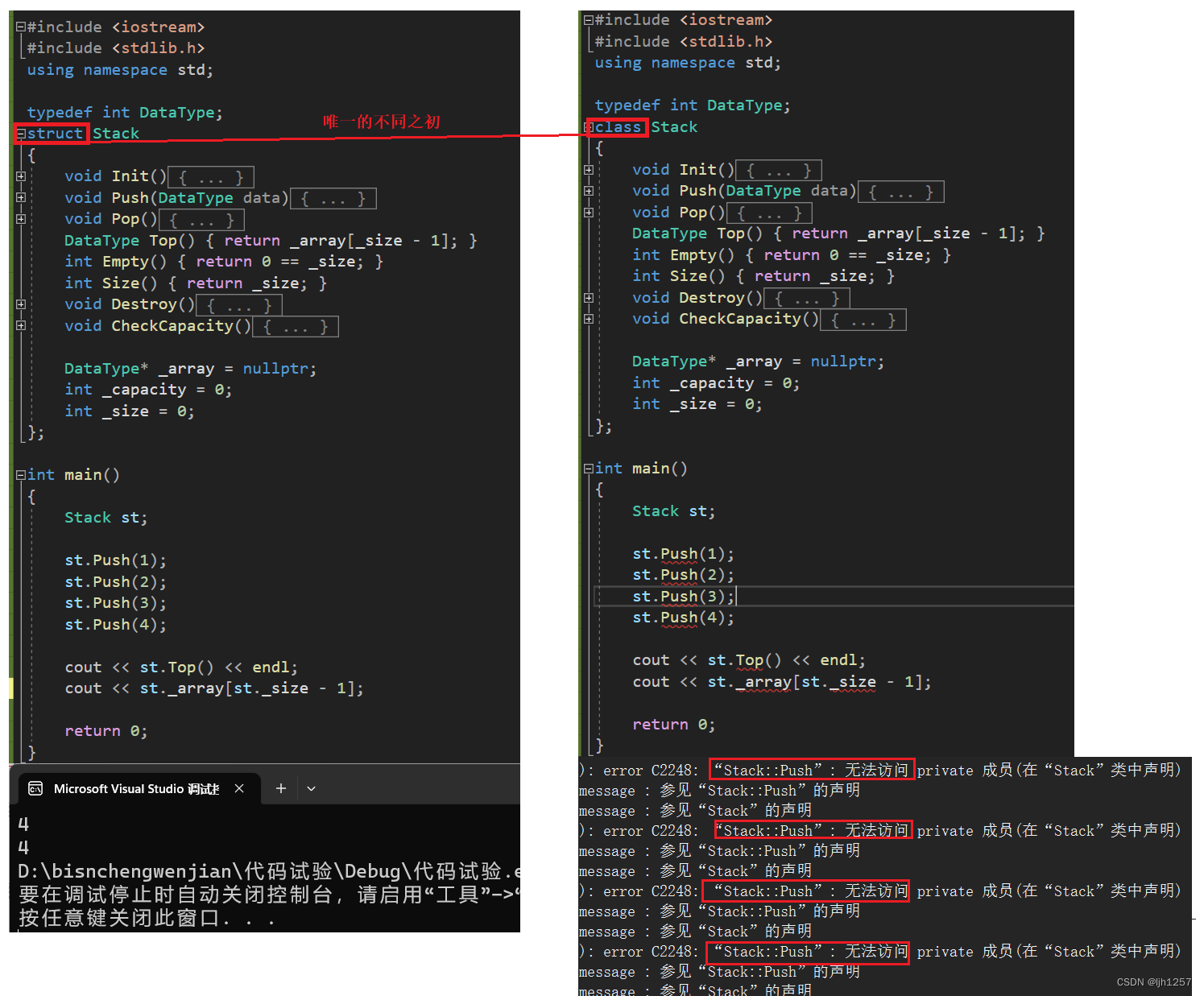Add a new terminal tab
The width and height of the screenshot is (1204, 996).
(x=280, y=789)
